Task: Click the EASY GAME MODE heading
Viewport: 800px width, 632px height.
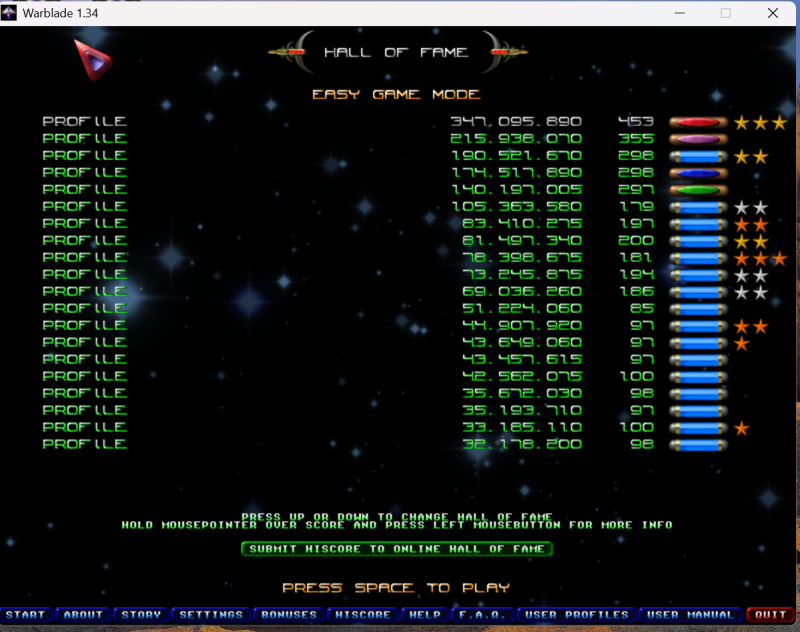Action: [x=396, y=94]
